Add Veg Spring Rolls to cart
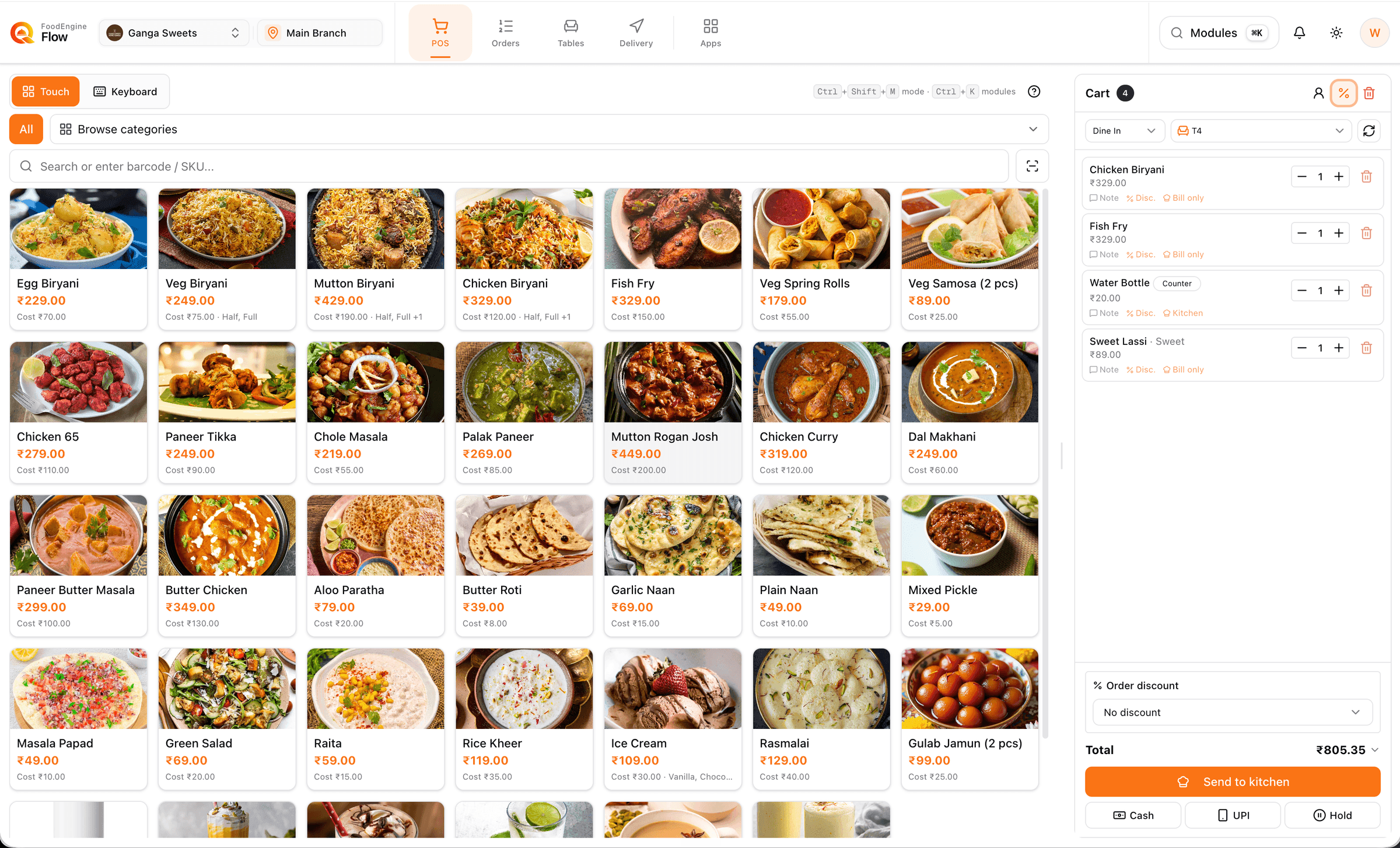Image resolution: width=1400 pixels, height=848 pixels. click(x=821, y=259)
